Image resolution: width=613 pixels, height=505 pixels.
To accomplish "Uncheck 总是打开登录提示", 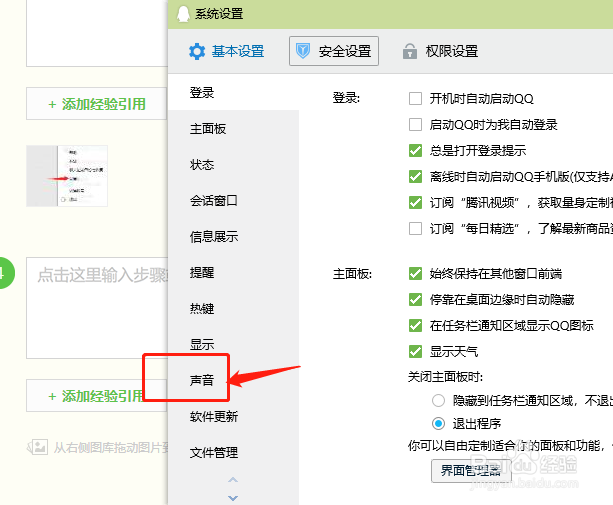I will click(415, 150).
